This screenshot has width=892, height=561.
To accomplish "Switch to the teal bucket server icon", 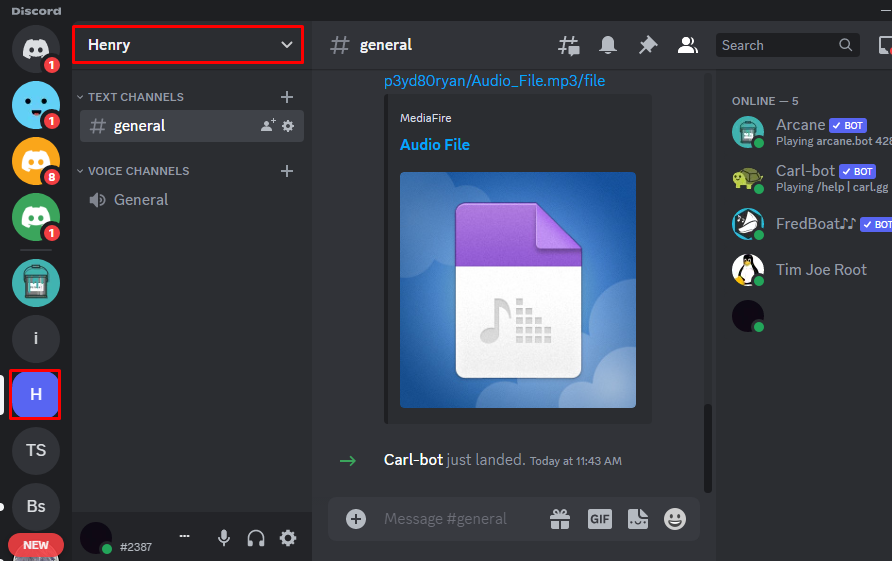I will 36,283.
